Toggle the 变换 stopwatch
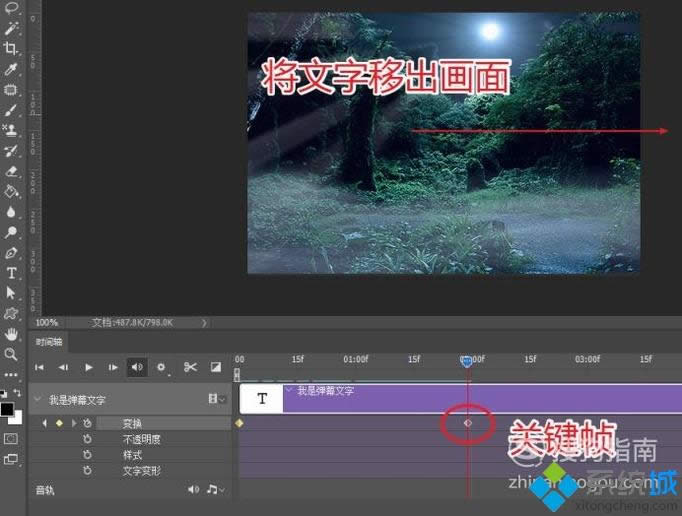 coord(87,423)
